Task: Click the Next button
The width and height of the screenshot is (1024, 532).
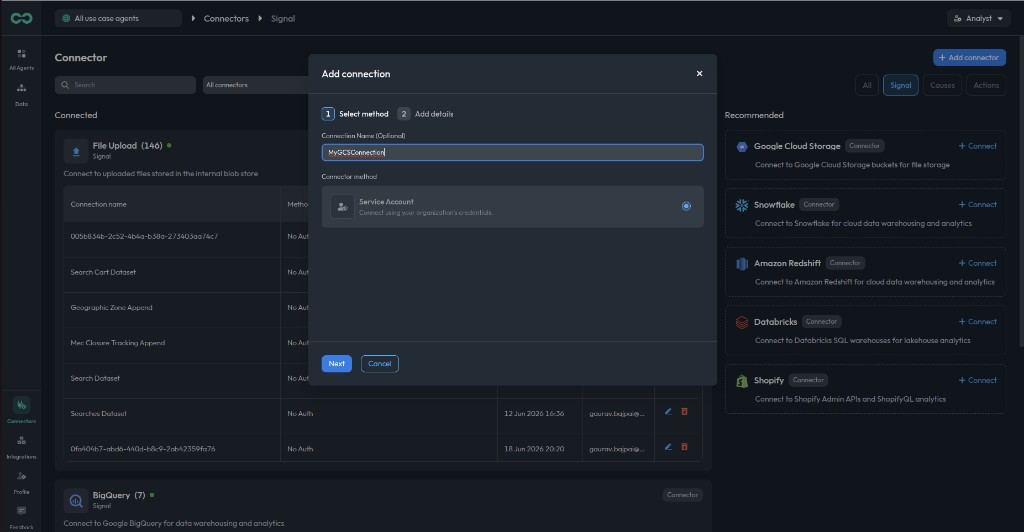Action: pos(336,364)
